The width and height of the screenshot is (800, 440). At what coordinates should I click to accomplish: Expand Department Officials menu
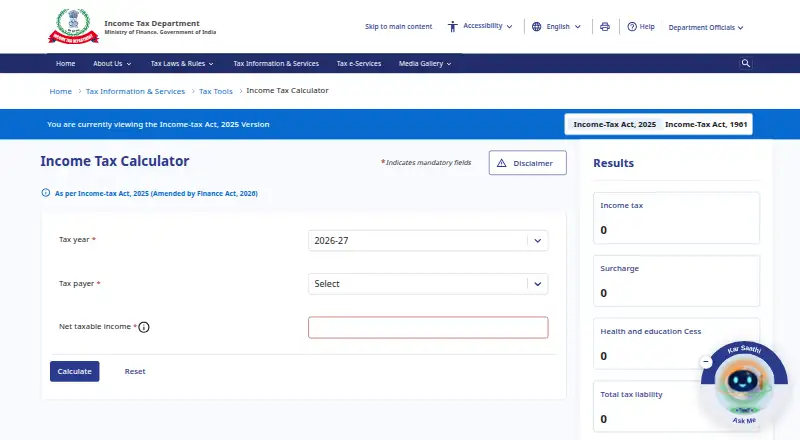(x=706, y=28)
